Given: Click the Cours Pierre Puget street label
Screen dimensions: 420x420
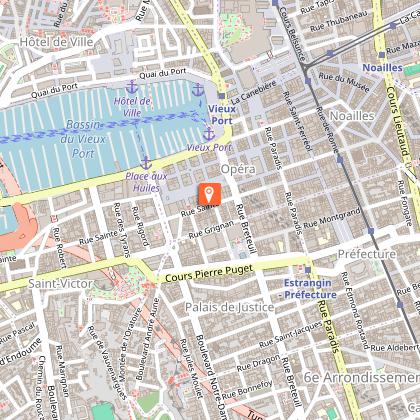Looking at the screenshot, I should [209, 273].
